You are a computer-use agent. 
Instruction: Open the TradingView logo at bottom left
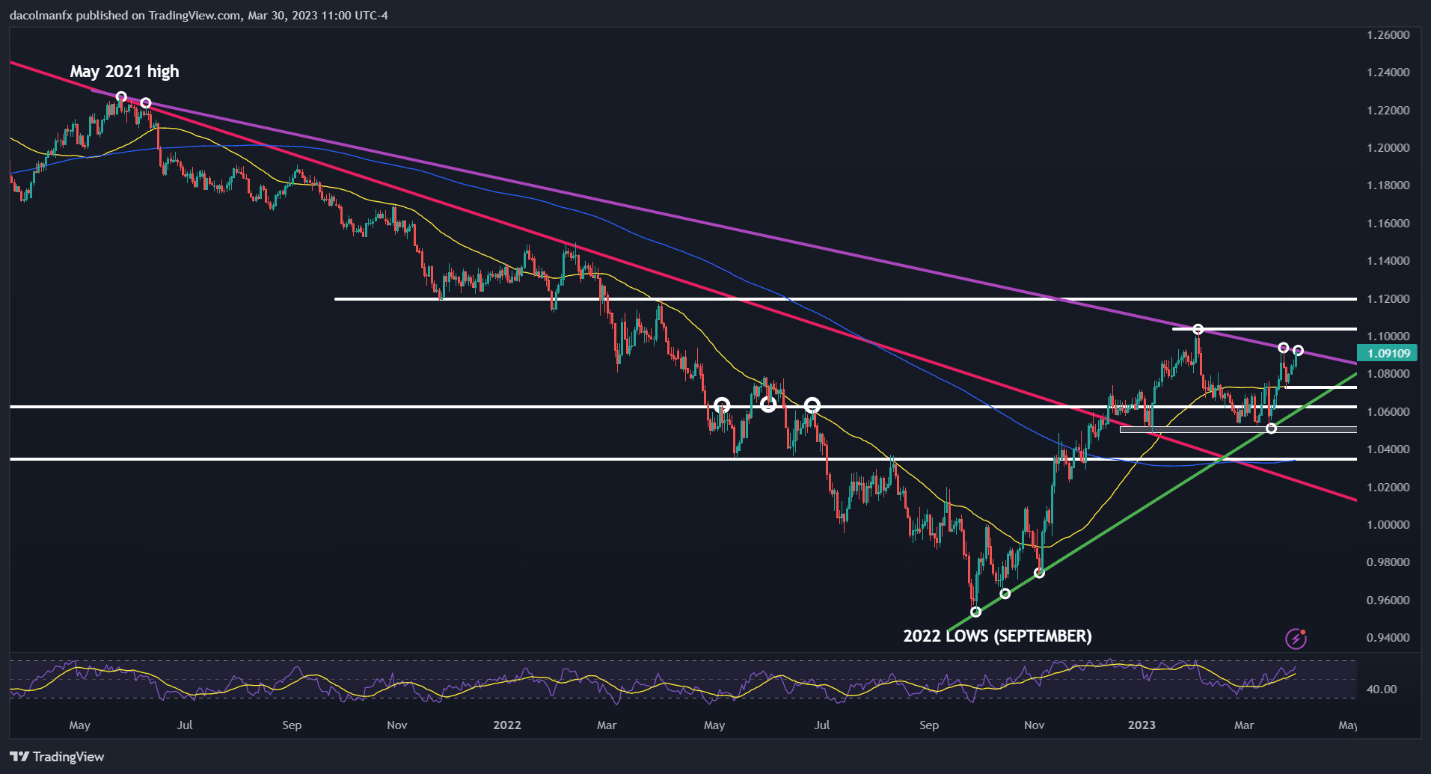point(57,757)
